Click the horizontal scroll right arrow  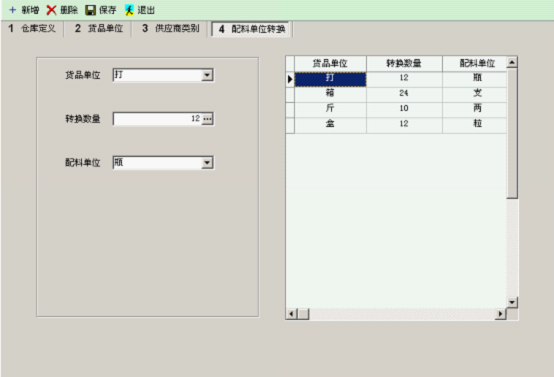click(x=500, y=313)
